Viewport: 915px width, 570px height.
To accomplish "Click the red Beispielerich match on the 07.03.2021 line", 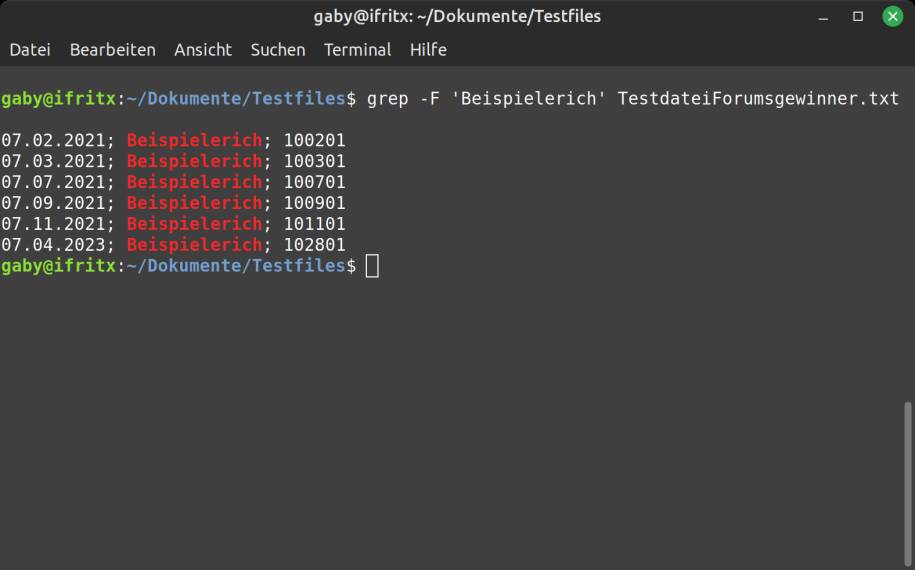I will (x=194, y=161).
